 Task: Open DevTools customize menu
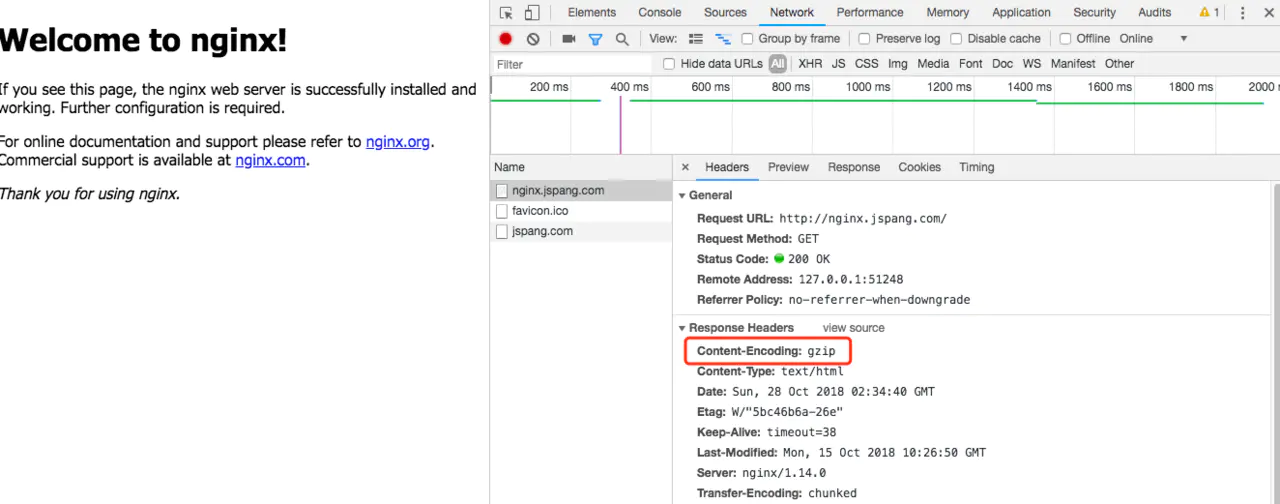1243,13
